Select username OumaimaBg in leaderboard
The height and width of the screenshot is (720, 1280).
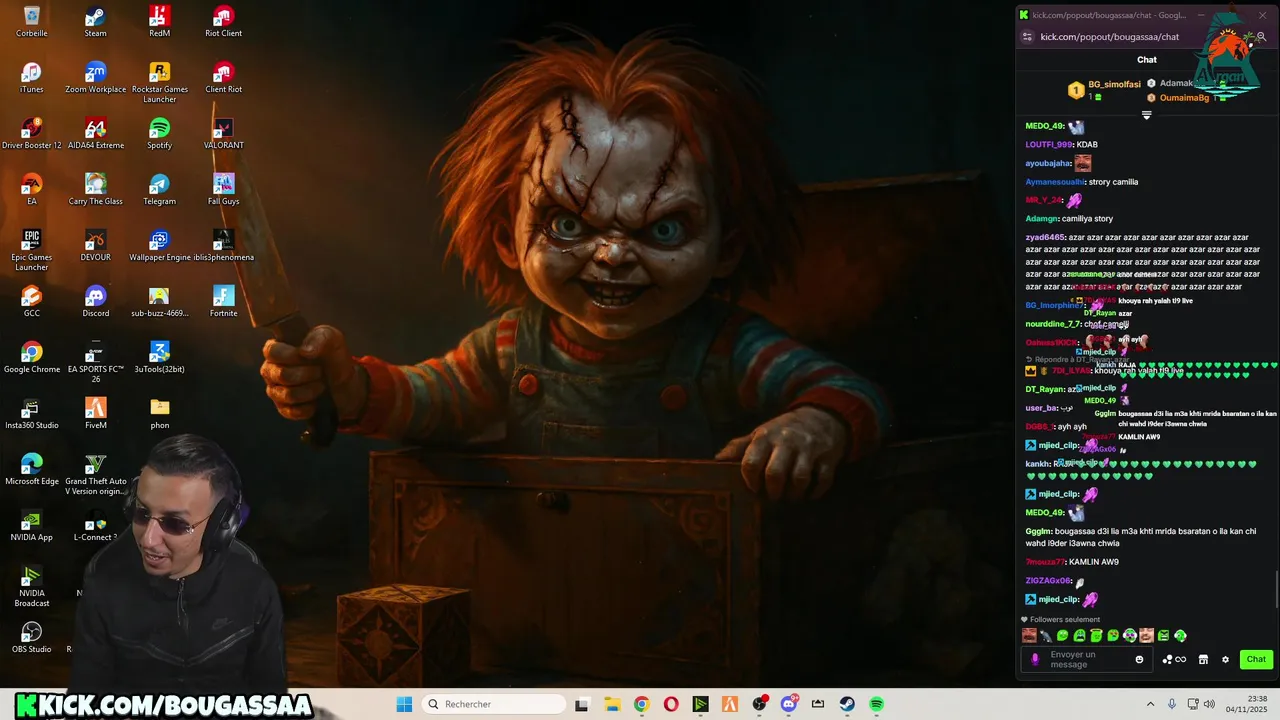click(1184, 97)
